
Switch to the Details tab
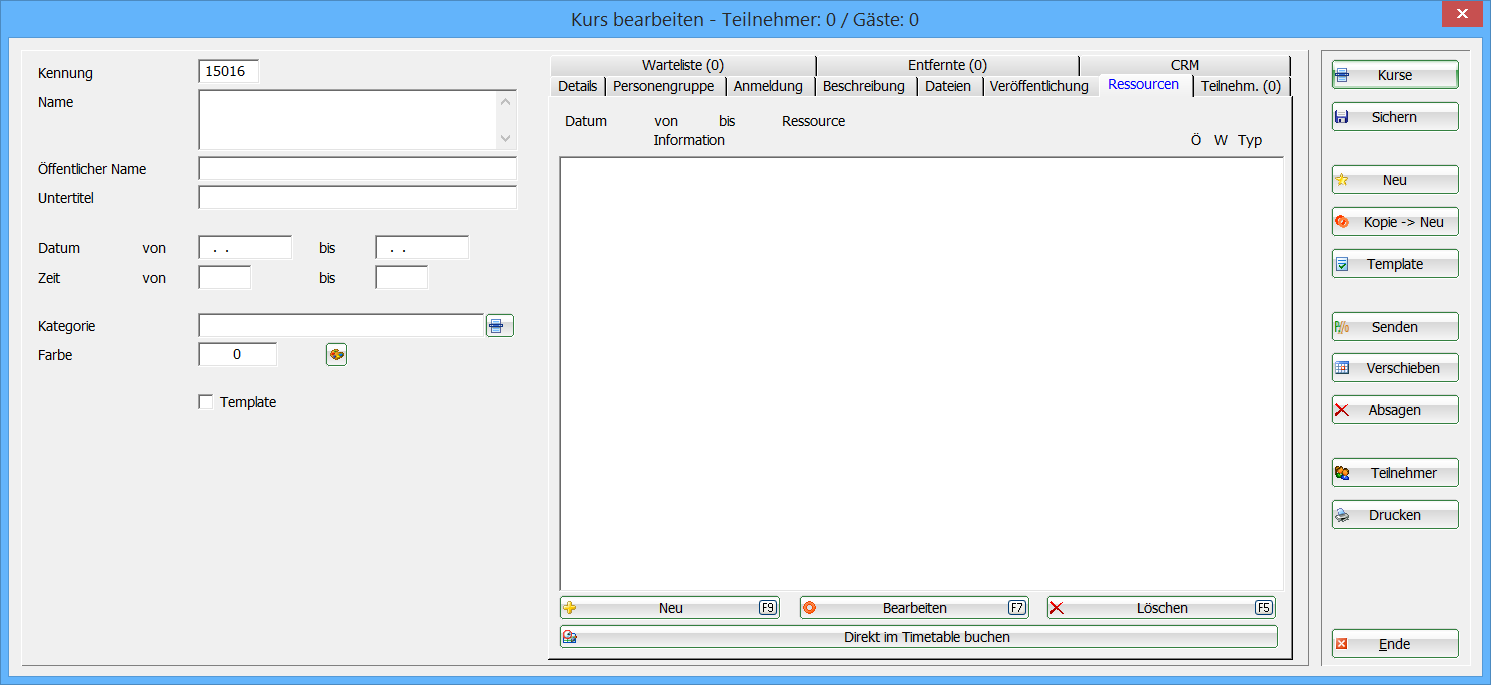577,86
